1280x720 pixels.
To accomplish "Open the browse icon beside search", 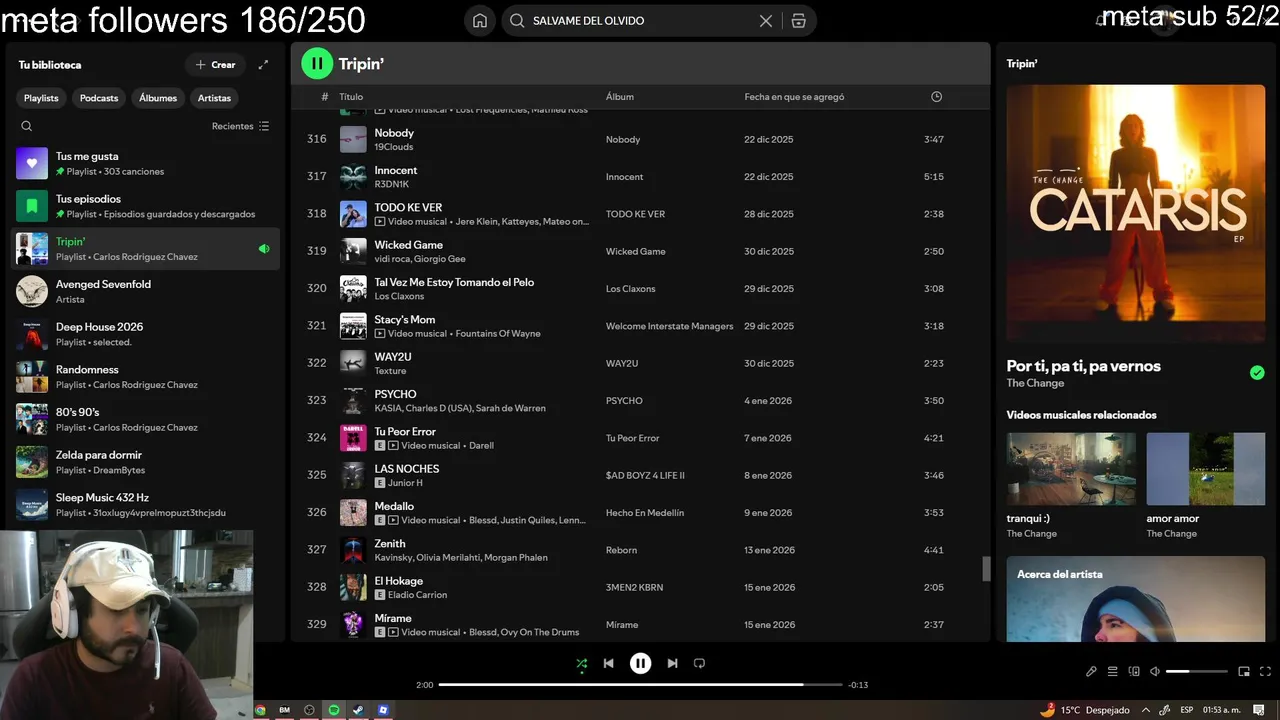I will (x=798, y=20).
